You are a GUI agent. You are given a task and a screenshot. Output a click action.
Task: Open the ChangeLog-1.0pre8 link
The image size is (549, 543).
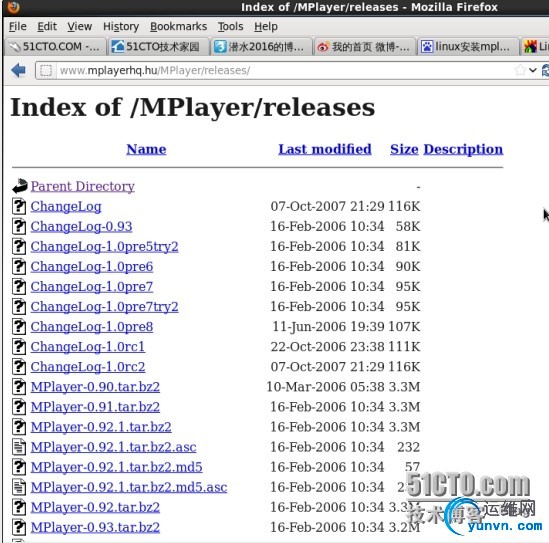click(92, 327)
